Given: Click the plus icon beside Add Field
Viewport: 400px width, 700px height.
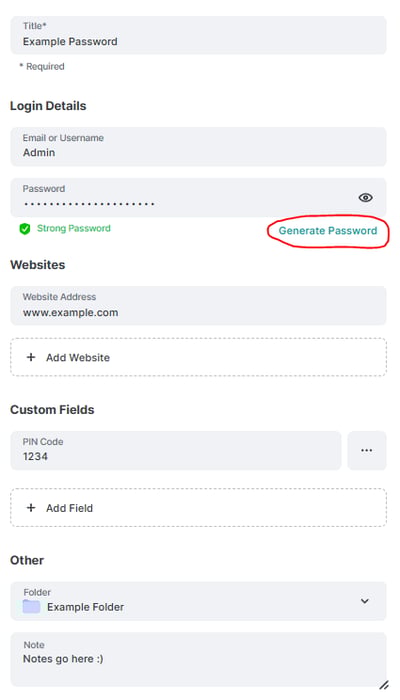Looking at the screenshot, I should click(31, 508).
